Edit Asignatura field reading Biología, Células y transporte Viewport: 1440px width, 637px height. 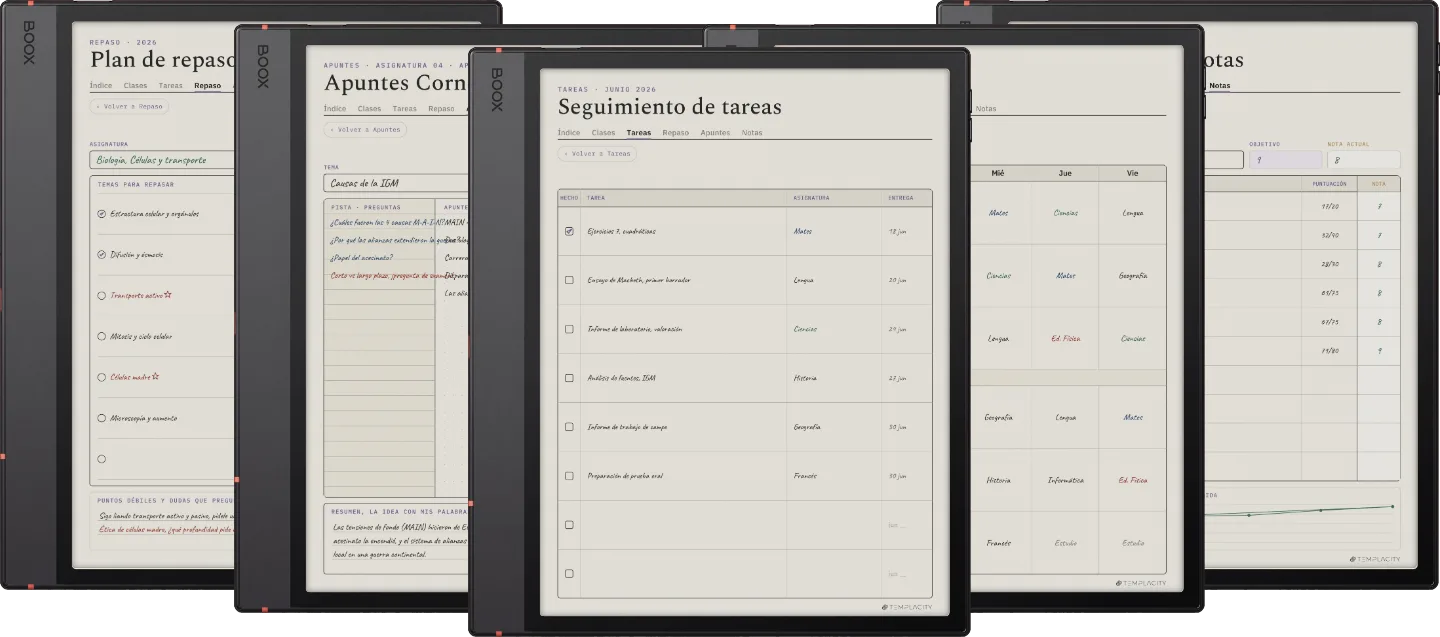pyautogui.click(x=162, y=160)
